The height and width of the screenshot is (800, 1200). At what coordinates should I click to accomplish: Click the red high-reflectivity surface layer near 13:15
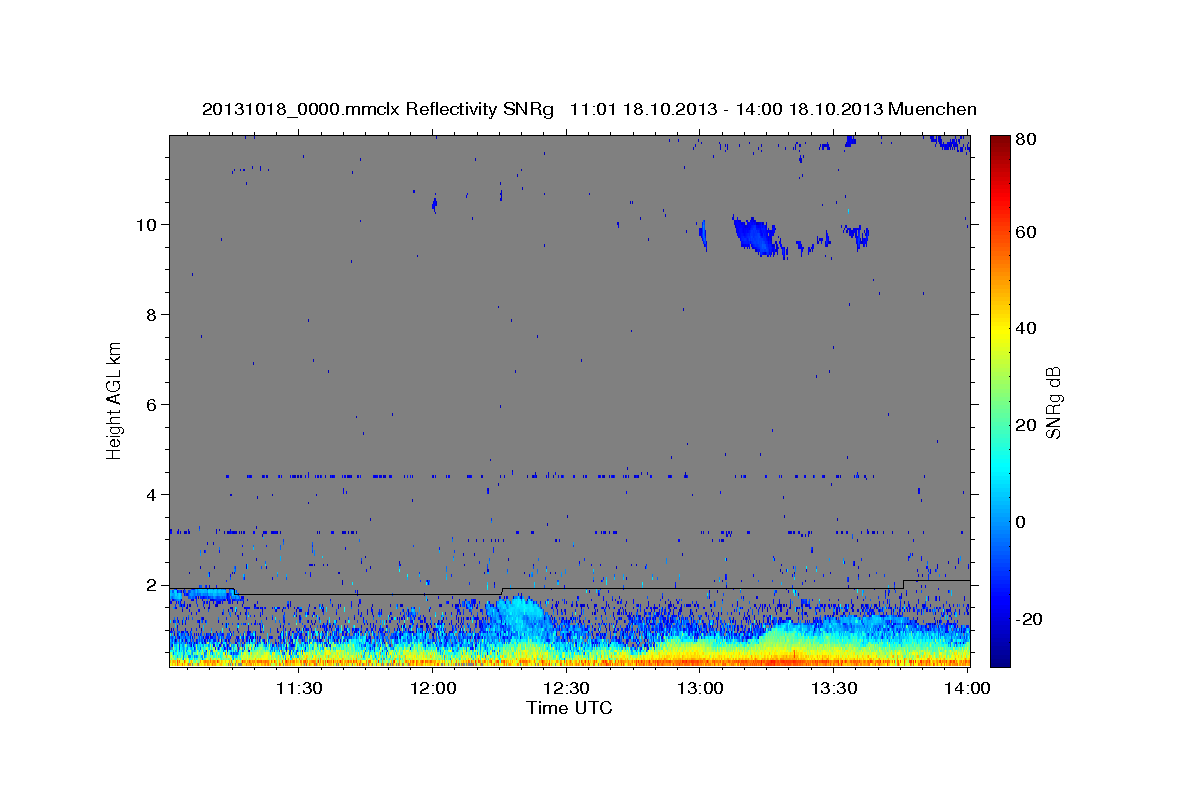click(x=775, y=661)
